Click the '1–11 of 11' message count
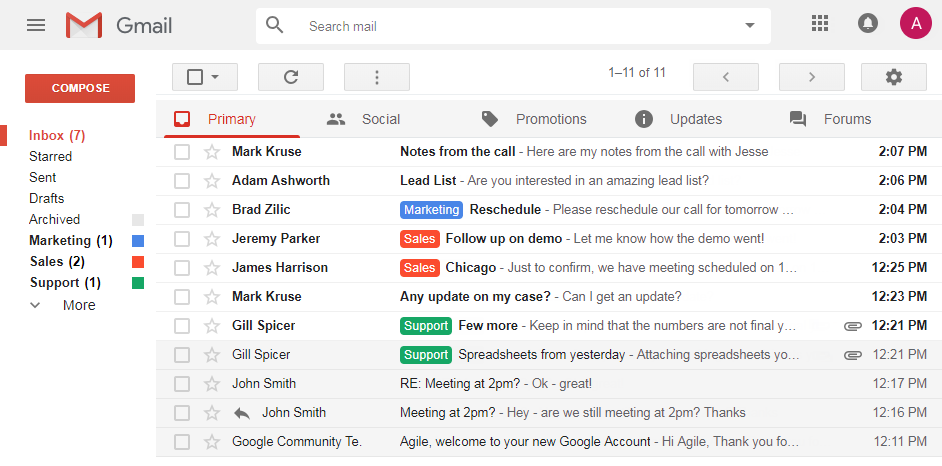Viewport: 942px width, 466px height. pos(637,73)
